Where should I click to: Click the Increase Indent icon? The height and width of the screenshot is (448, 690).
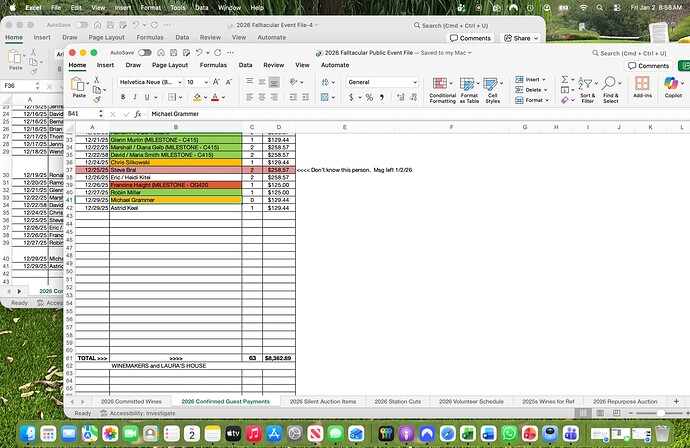[x=305, y=97]
